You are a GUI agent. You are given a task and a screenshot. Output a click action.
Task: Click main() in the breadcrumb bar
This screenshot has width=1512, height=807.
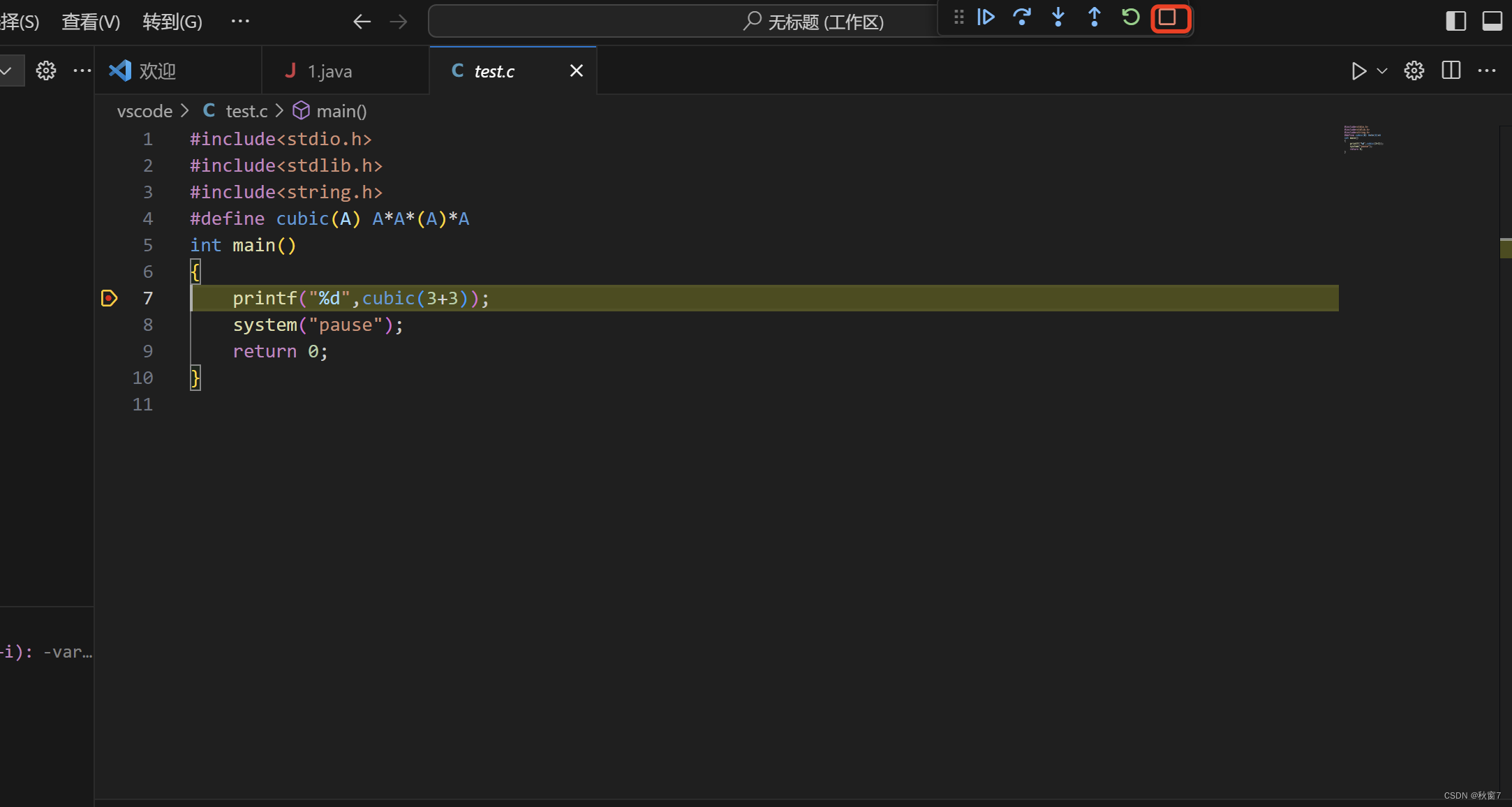pyautogui.click(x=341, y=111)
